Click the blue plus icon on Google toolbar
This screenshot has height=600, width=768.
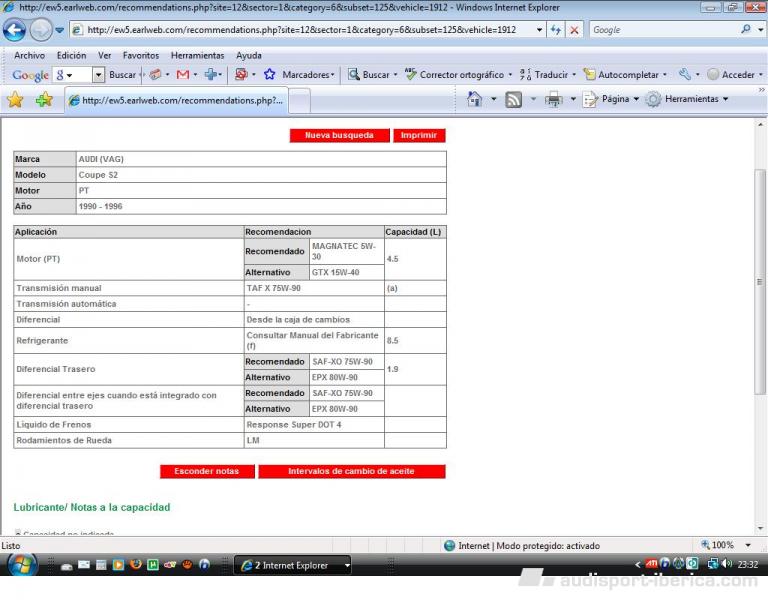(x=211, y=74)
